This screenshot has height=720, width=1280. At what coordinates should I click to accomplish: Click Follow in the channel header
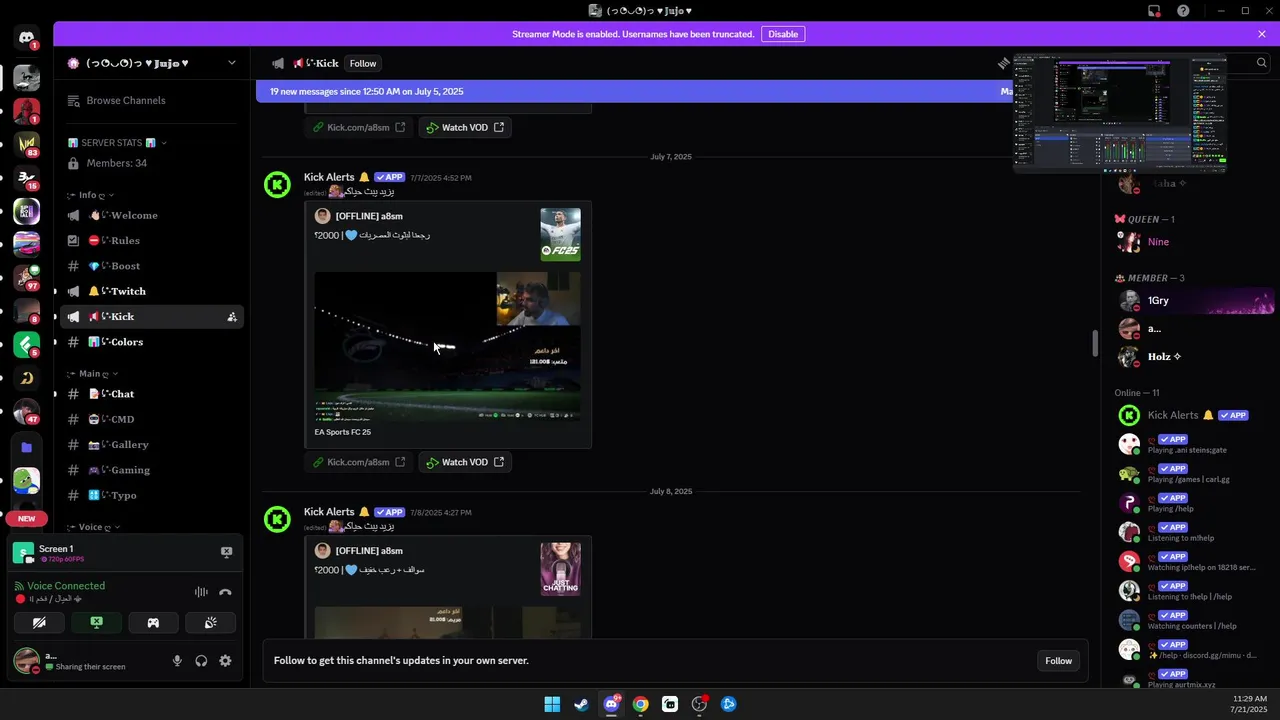coord(363,63)
